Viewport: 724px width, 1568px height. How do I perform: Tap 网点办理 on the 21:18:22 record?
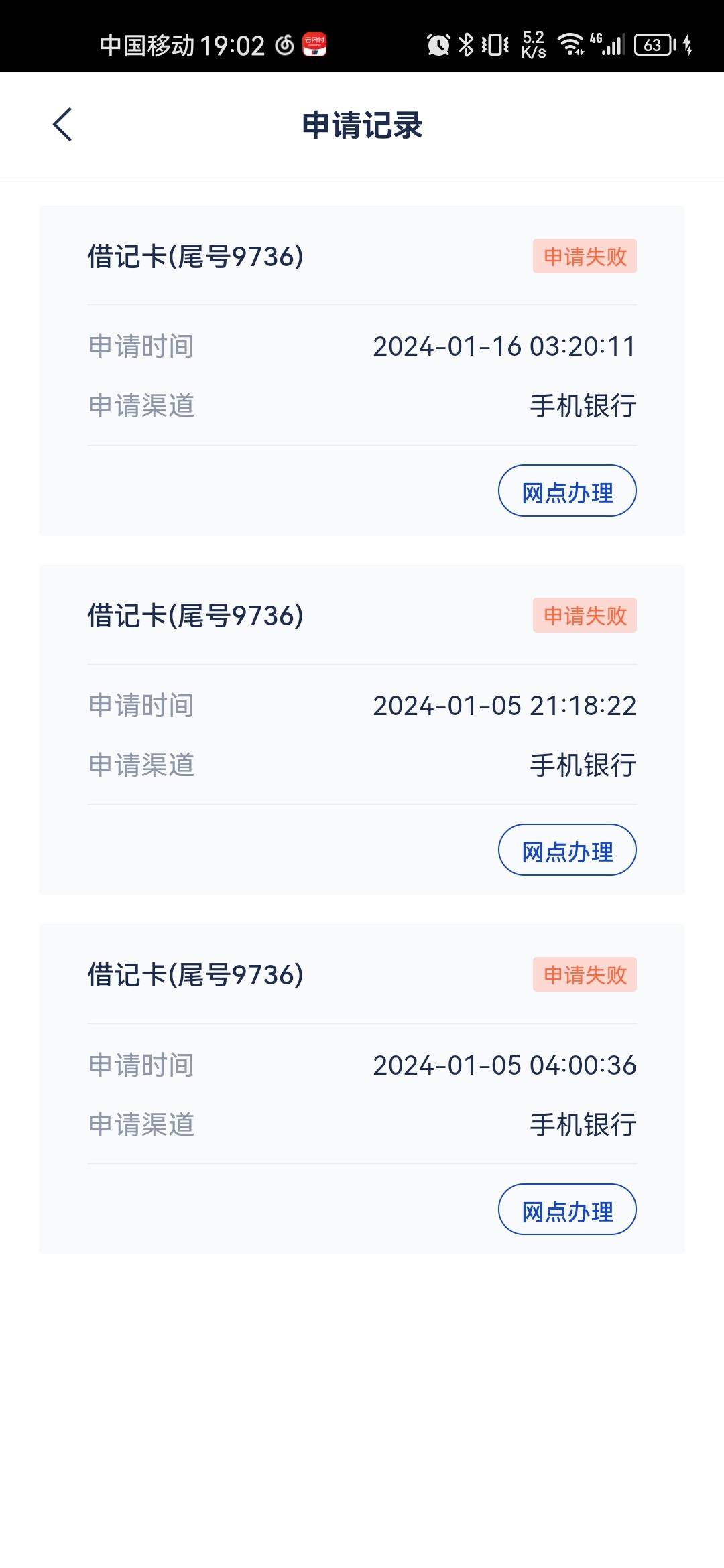[x=567, y=850]
